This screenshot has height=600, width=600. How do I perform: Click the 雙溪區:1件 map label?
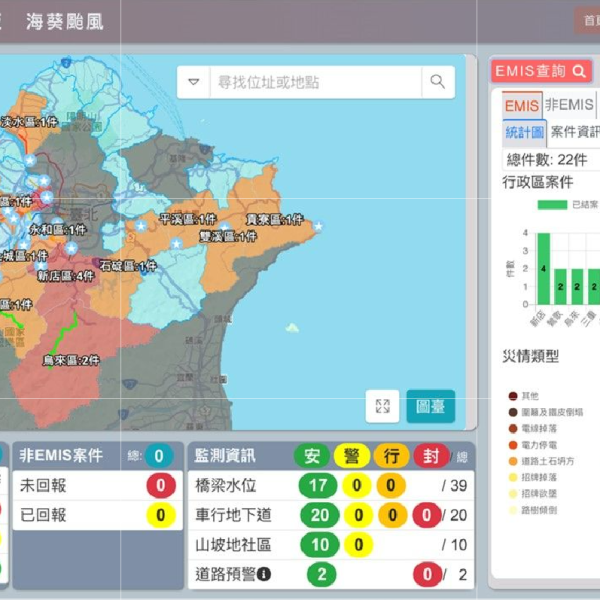click(228, 236)
